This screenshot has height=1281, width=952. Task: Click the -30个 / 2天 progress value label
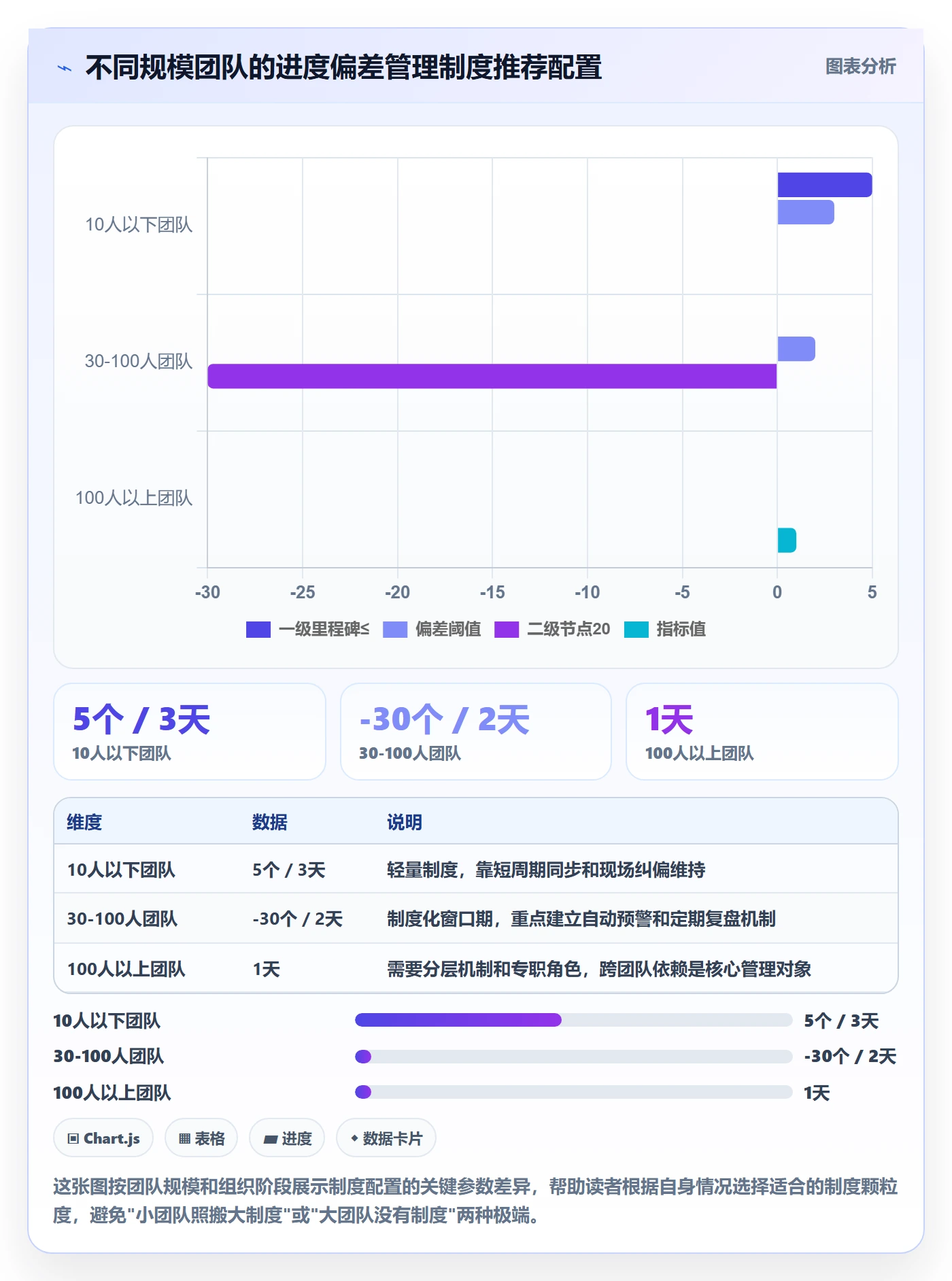tap(850, 1057)
